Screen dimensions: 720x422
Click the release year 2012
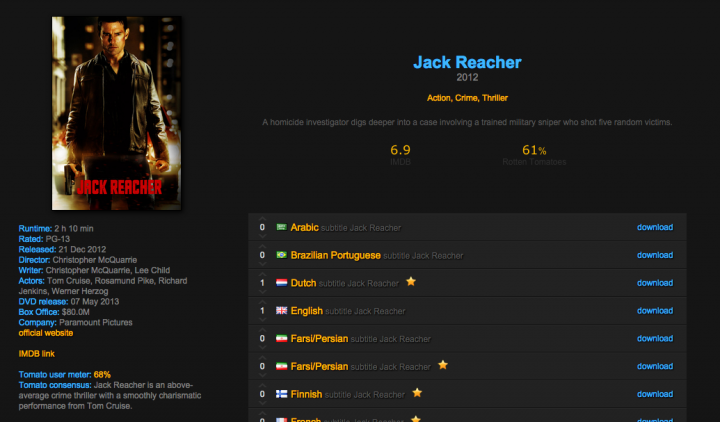point(467,77)
